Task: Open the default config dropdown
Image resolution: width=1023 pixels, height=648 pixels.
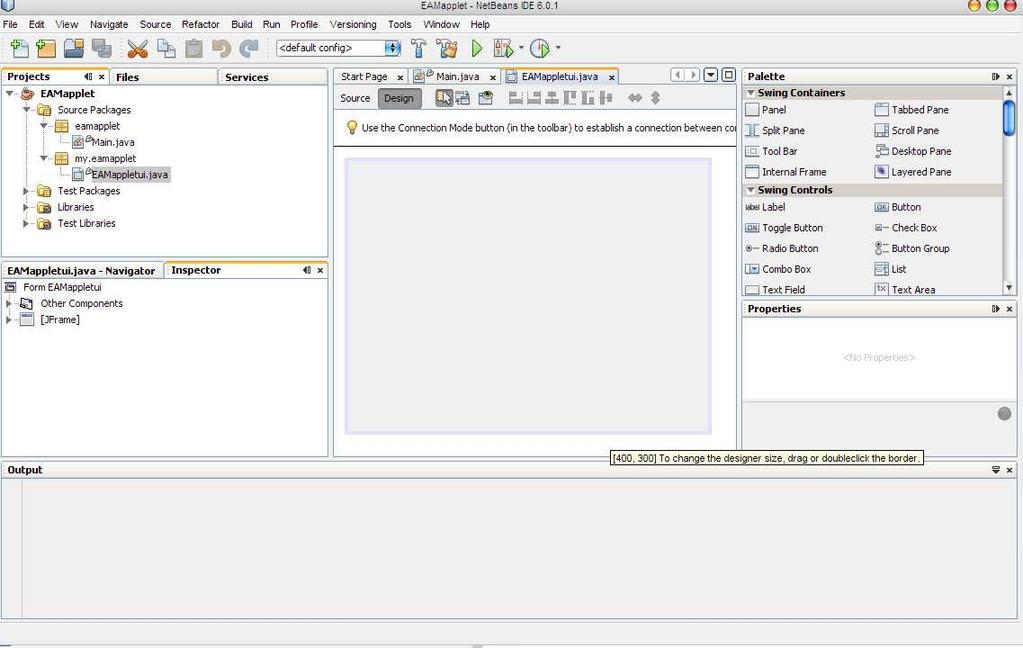Action: click(392, 48)
